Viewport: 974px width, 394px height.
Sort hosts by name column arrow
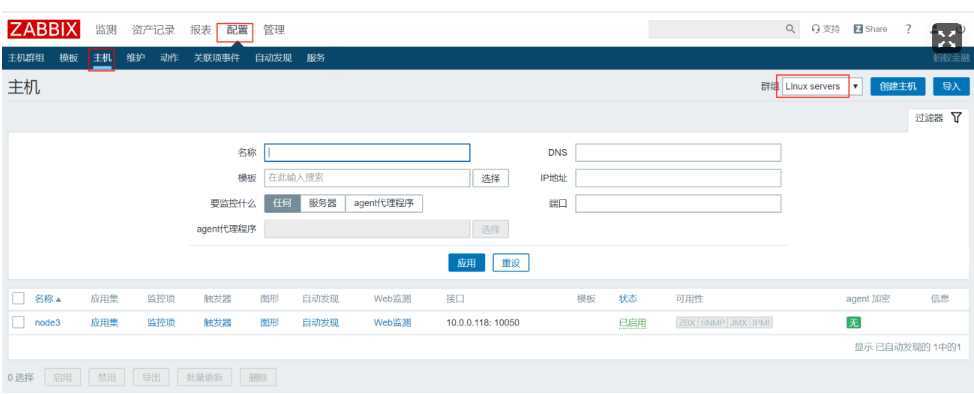tap(58, 300)
